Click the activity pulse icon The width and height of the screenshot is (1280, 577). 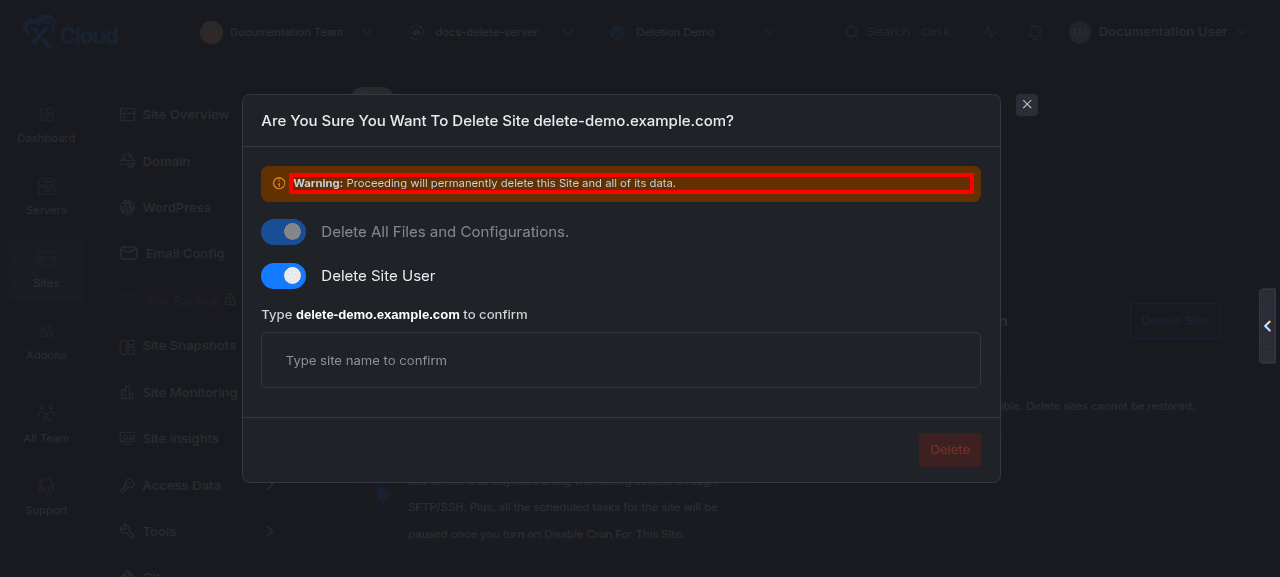[x=991, y=32]
